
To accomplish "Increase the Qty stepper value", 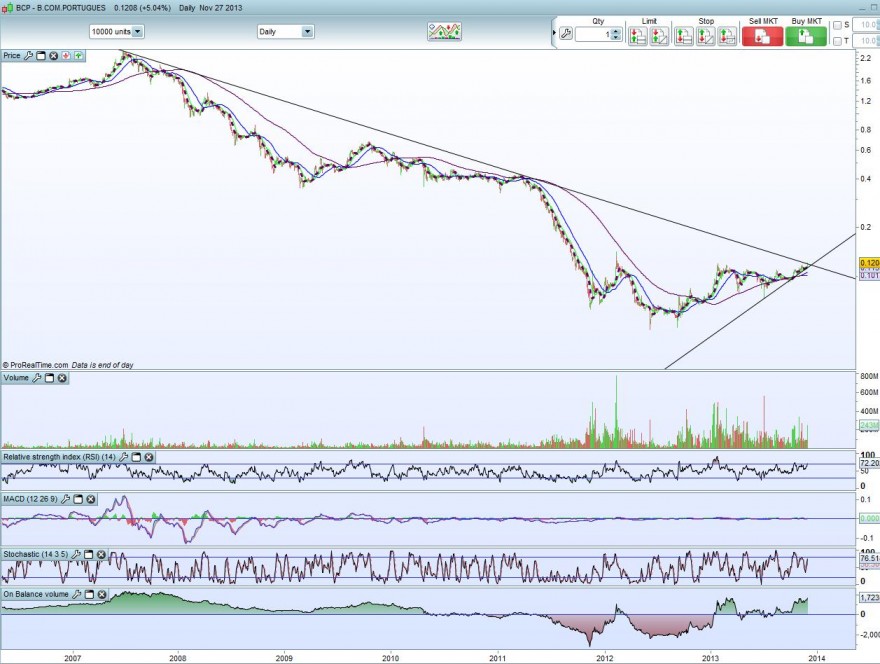I will (616, 31).
